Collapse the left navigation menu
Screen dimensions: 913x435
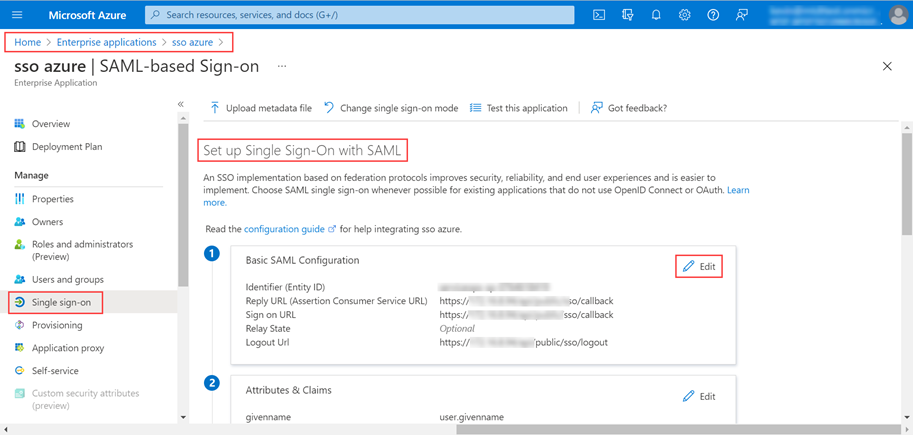pos(181,104)
